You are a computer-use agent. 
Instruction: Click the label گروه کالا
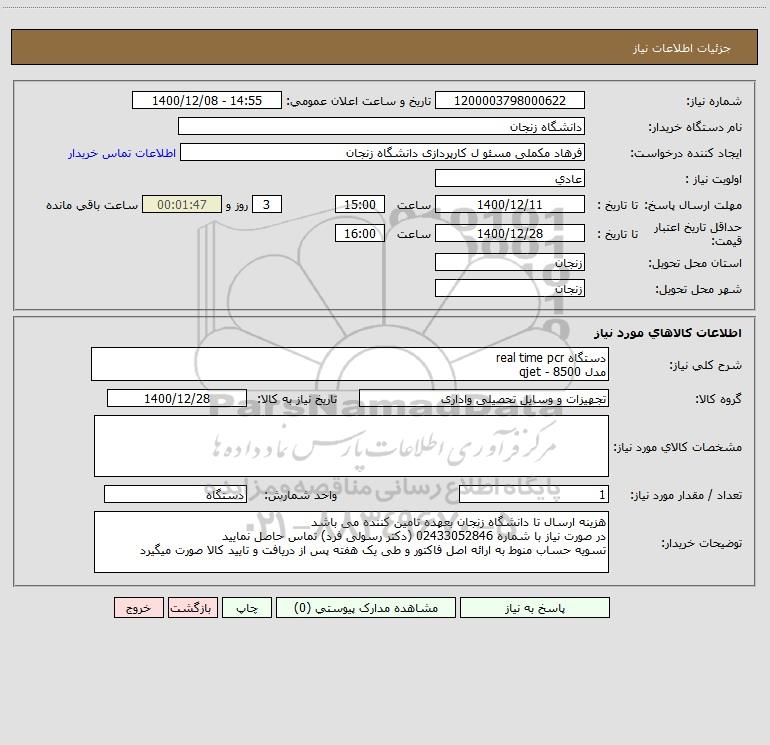click(x=718, y=399)
